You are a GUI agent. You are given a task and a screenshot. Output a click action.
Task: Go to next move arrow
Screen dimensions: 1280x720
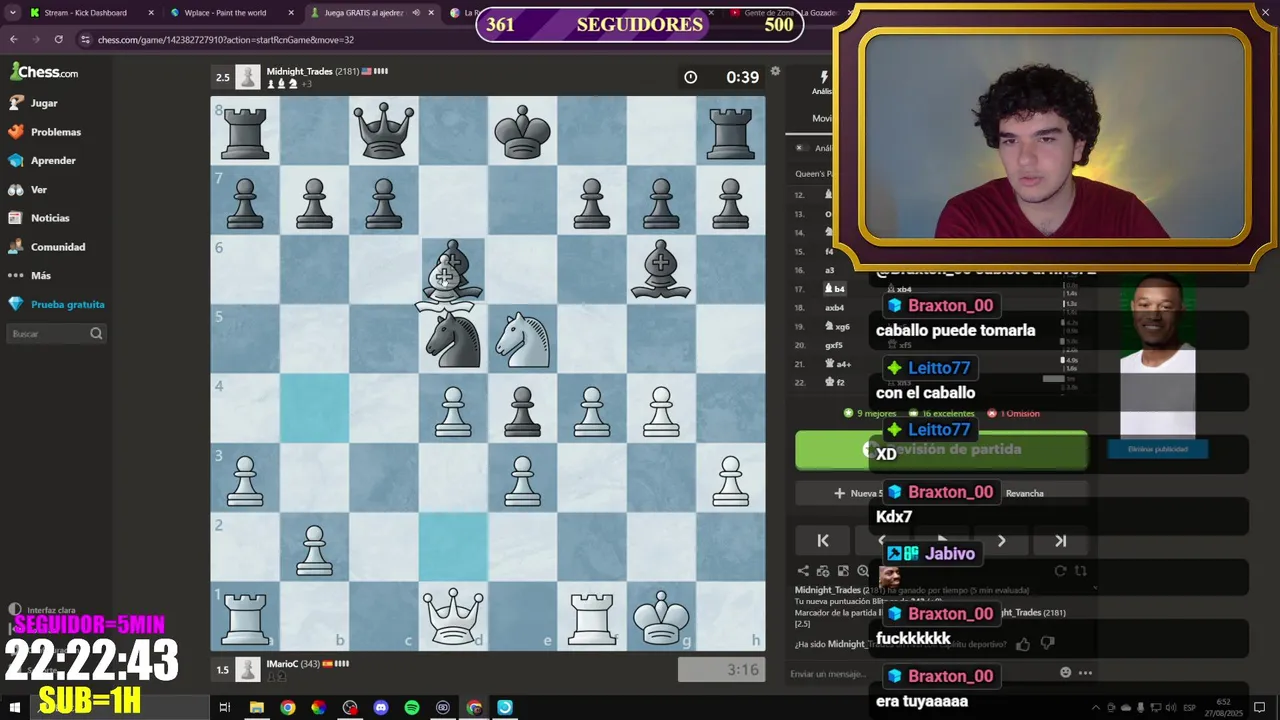tap(1001, 541)
